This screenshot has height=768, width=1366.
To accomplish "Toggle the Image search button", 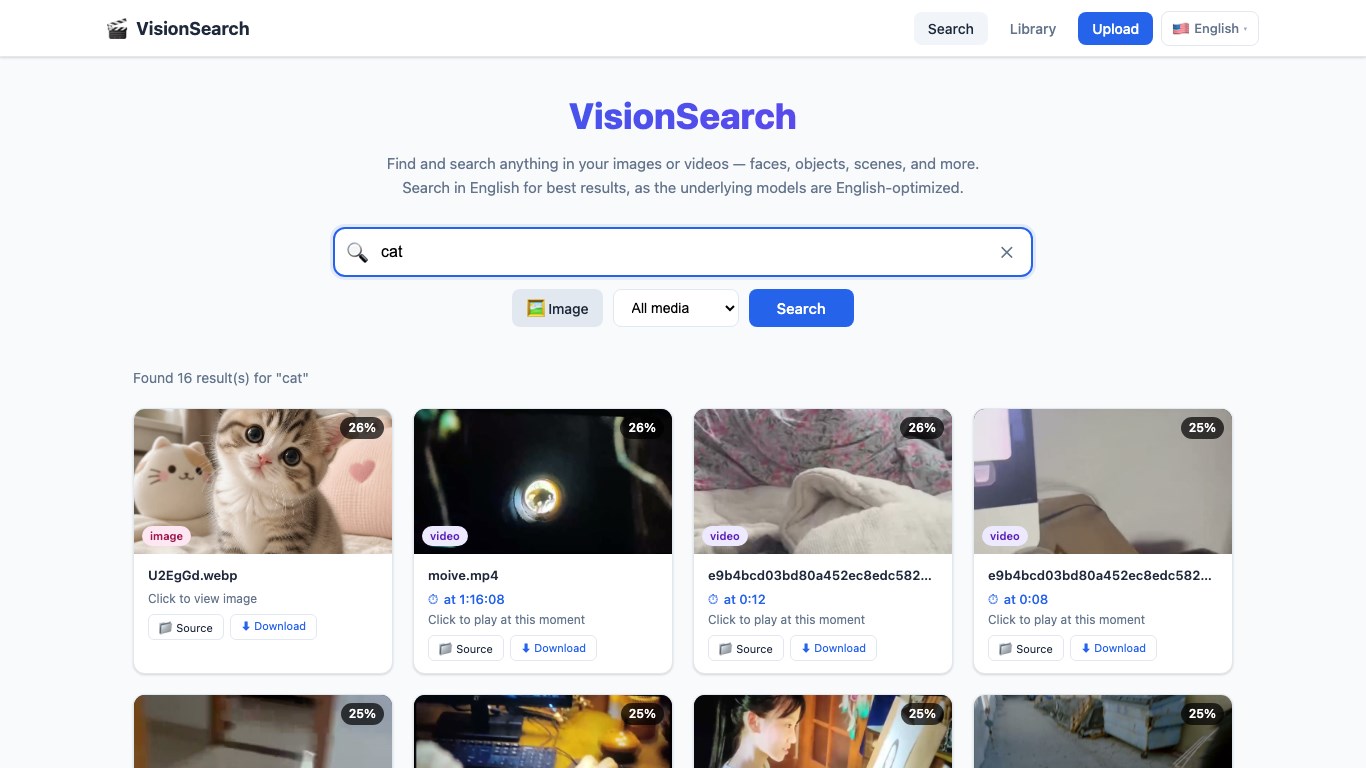I will pyautogui.click(x=557, y=308).
